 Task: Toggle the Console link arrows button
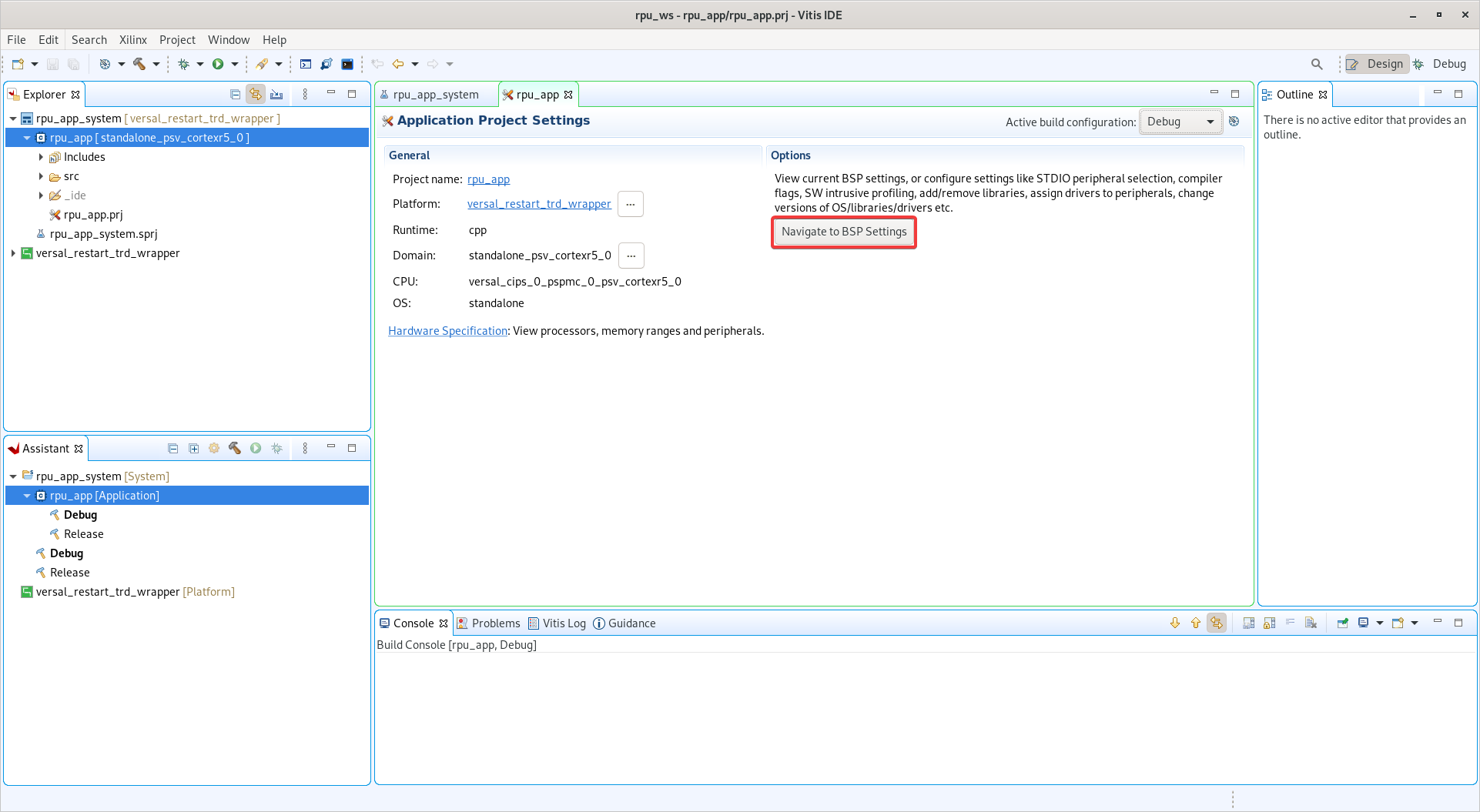[x=1217, y=623]
